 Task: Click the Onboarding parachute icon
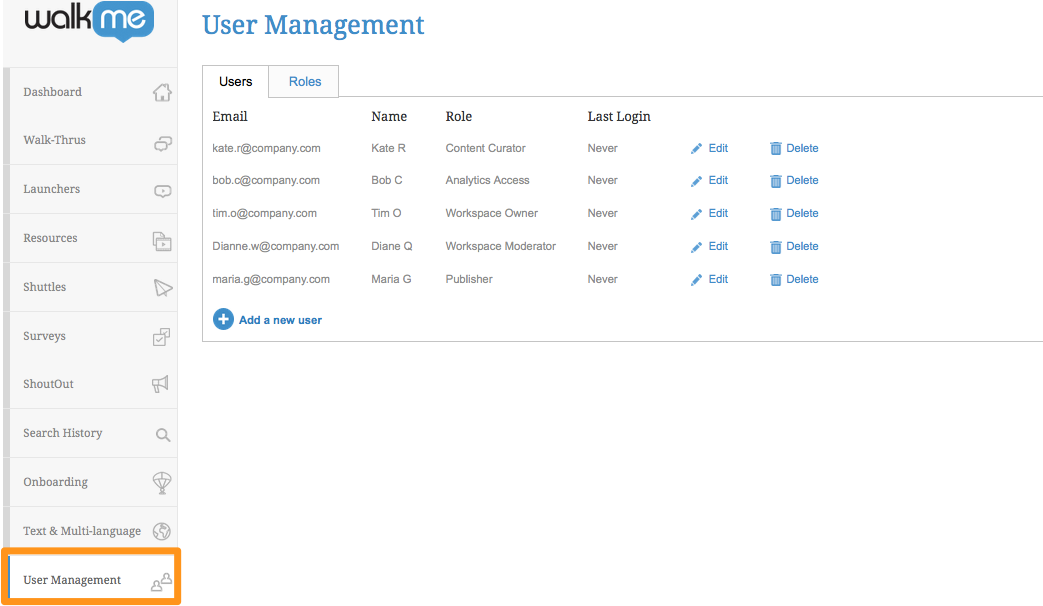pyautogui.click(x=162, y=483)
